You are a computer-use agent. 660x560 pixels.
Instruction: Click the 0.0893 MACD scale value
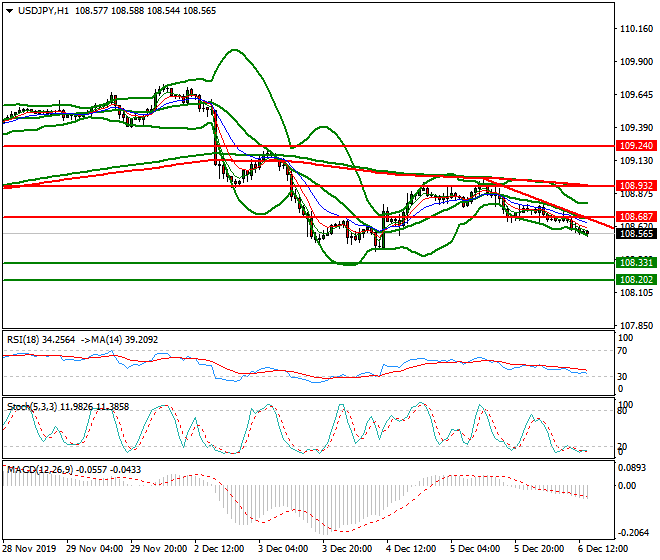[x=632, y=468]
